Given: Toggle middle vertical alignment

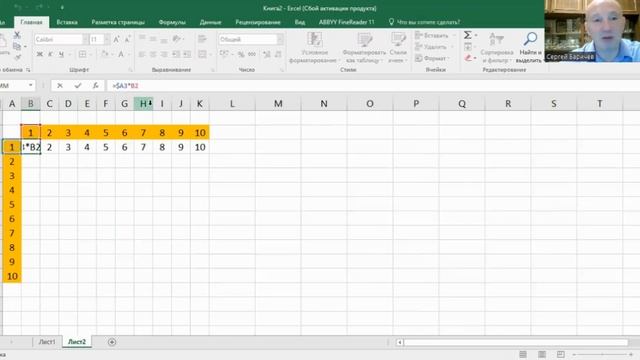Looking at the screenshot, I should tap(153, 39).
